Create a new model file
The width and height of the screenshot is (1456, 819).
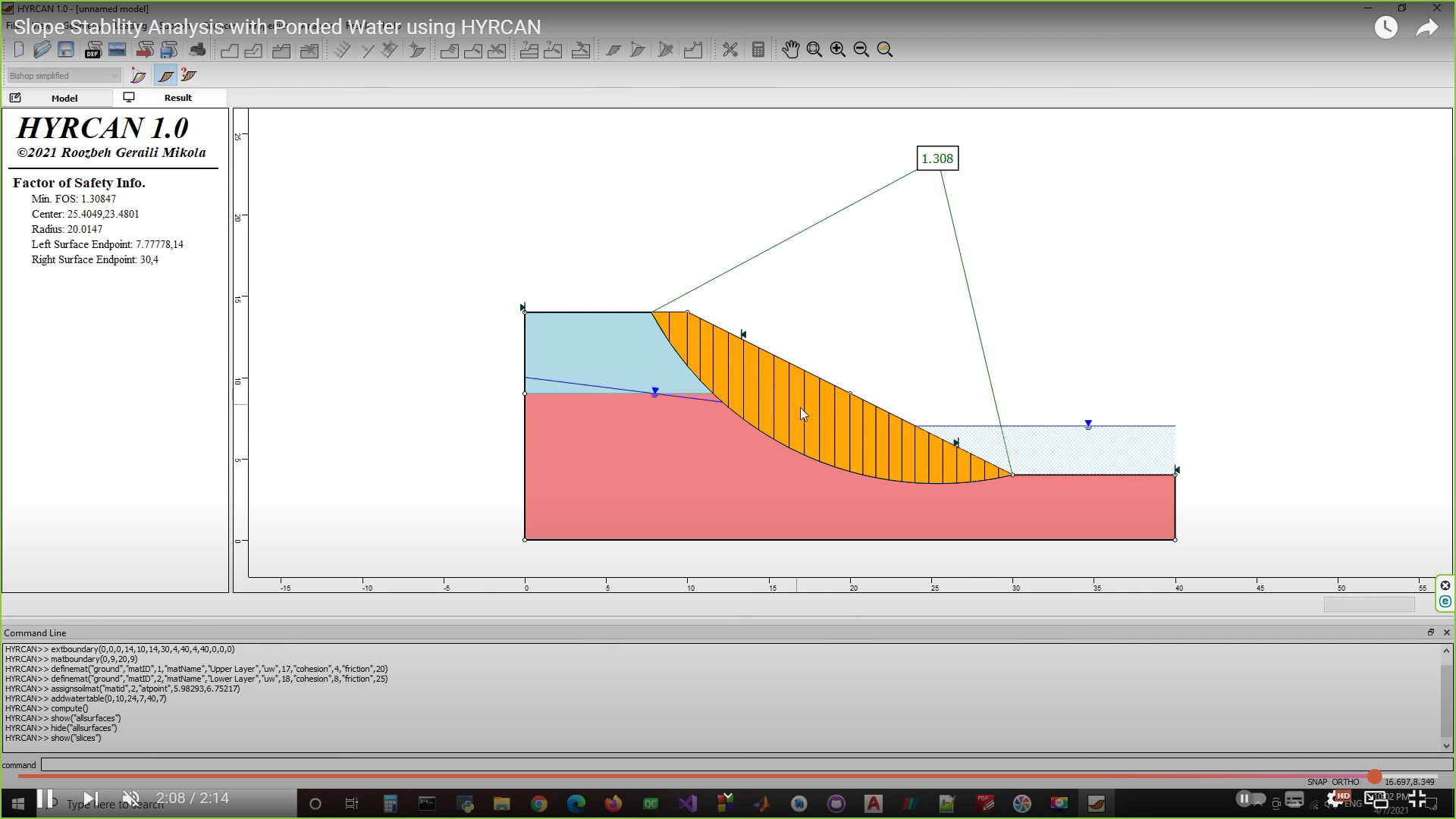19,50
